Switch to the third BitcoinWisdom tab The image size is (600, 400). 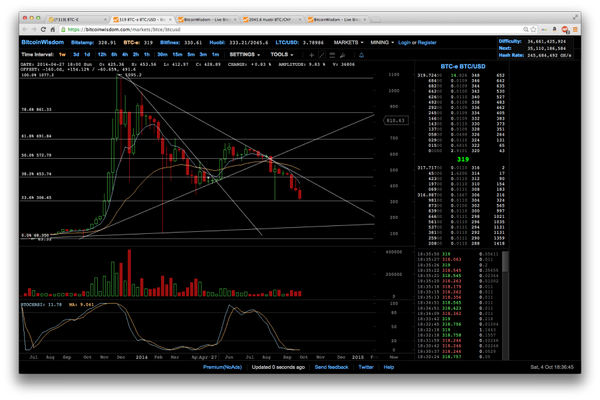point(207,20)
